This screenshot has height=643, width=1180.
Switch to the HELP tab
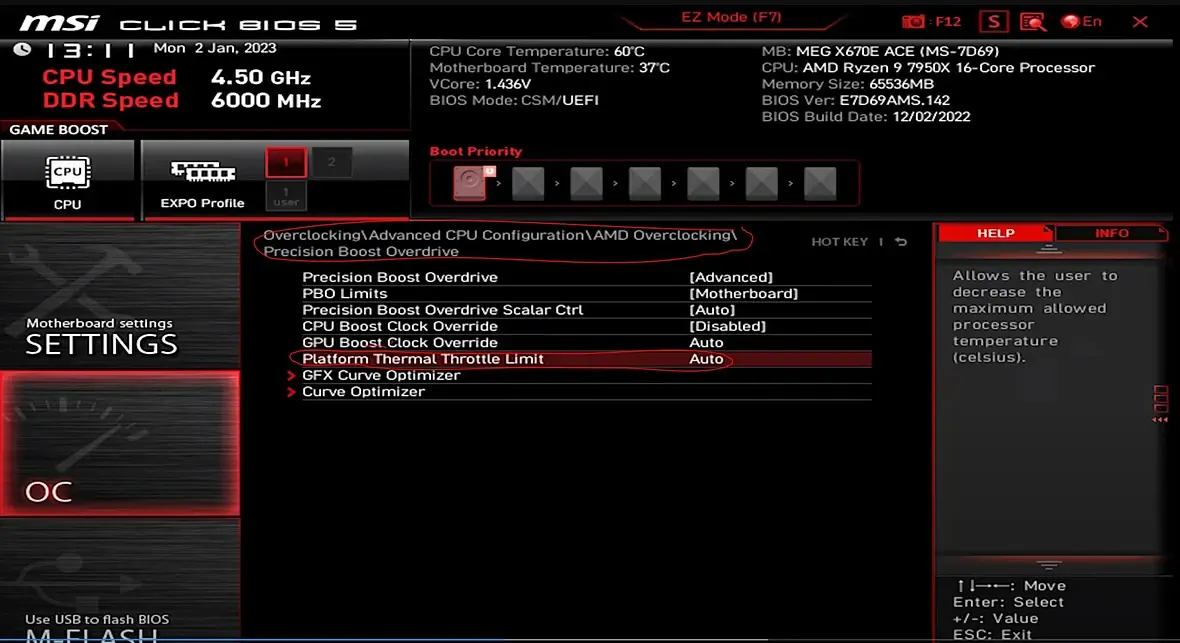(x=996, y=233)
